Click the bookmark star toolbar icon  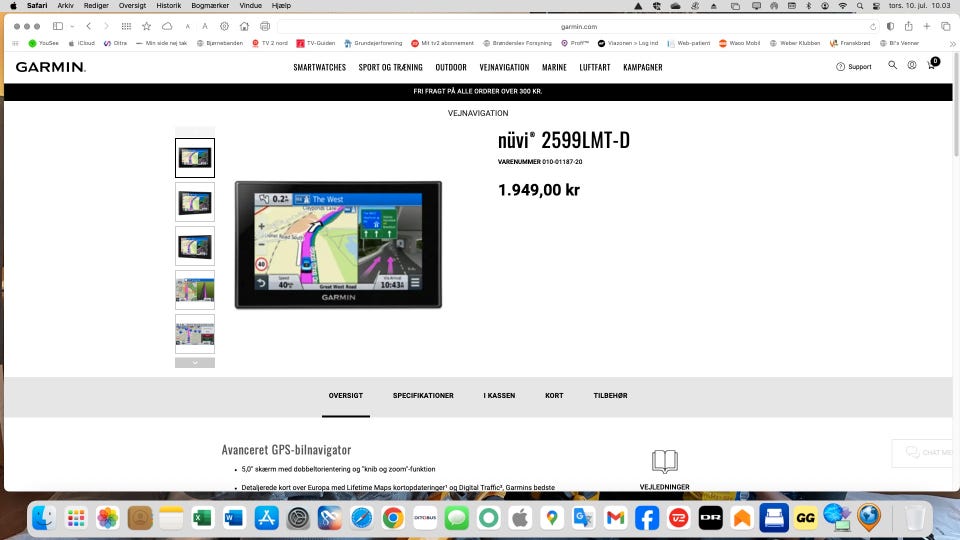point(146,26)
